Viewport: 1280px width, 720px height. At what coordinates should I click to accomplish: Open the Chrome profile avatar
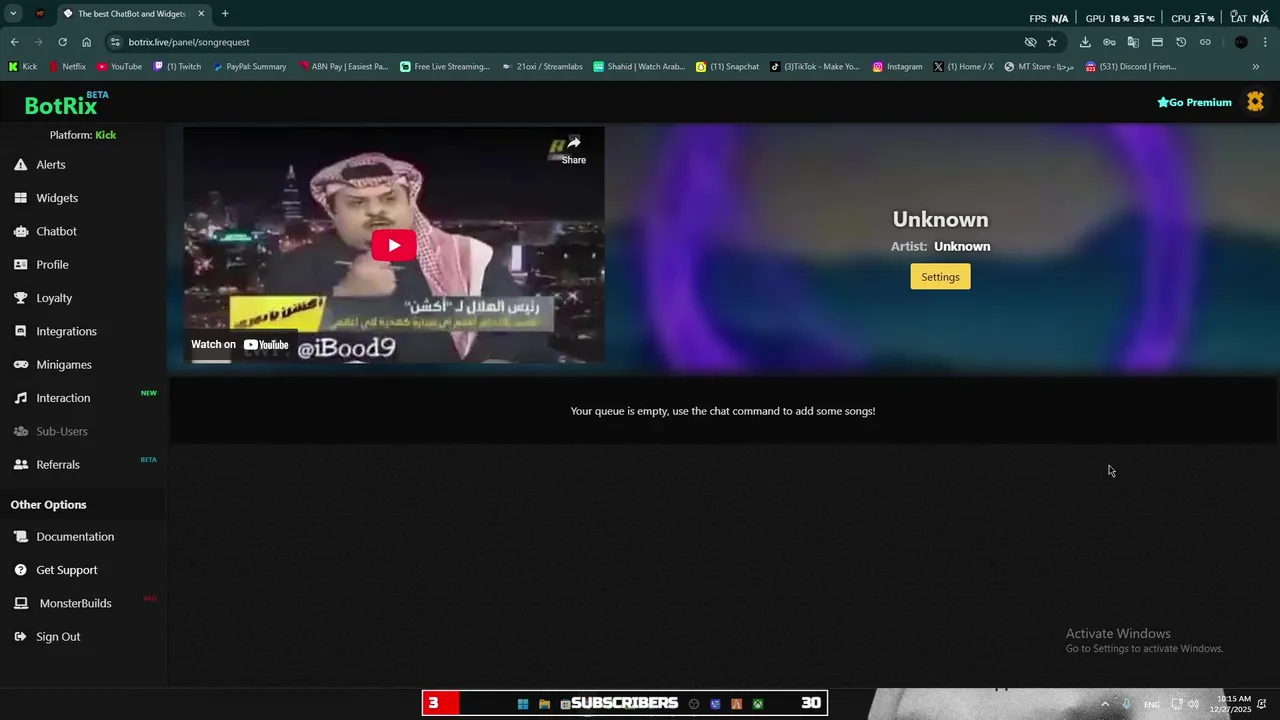coord(1241,42)
